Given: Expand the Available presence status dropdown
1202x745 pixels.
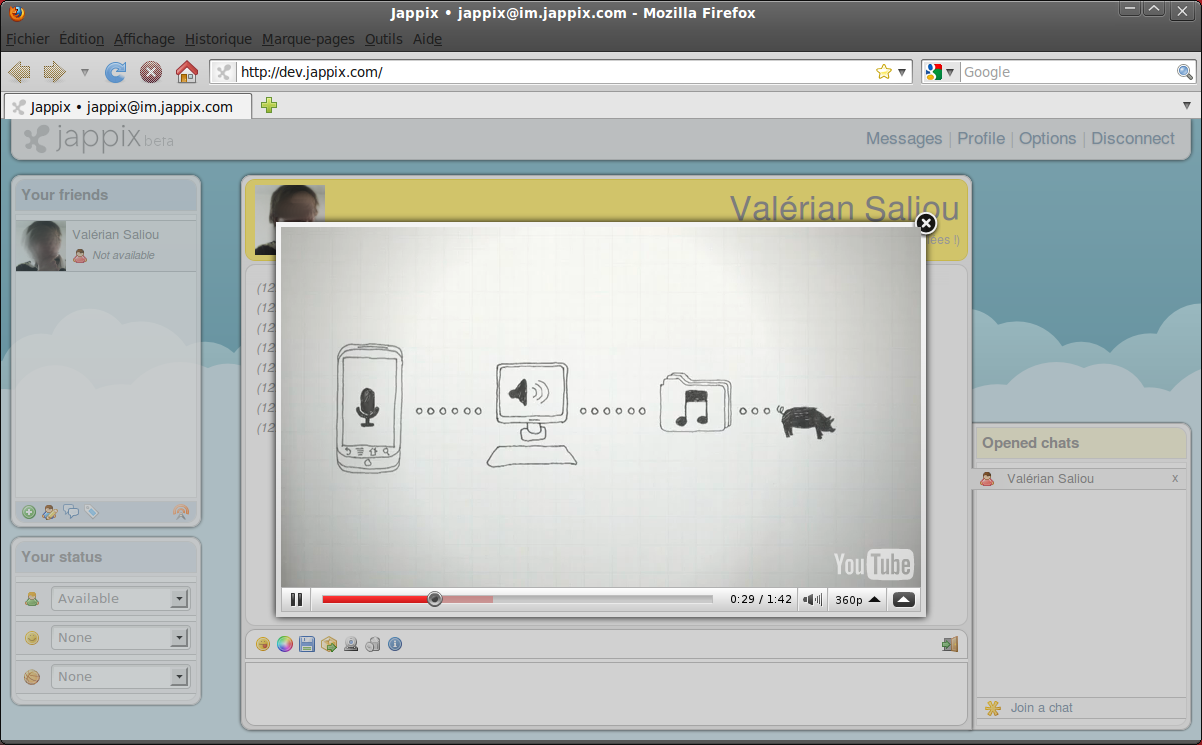Looking at the screenshot, I should (179, 599).
